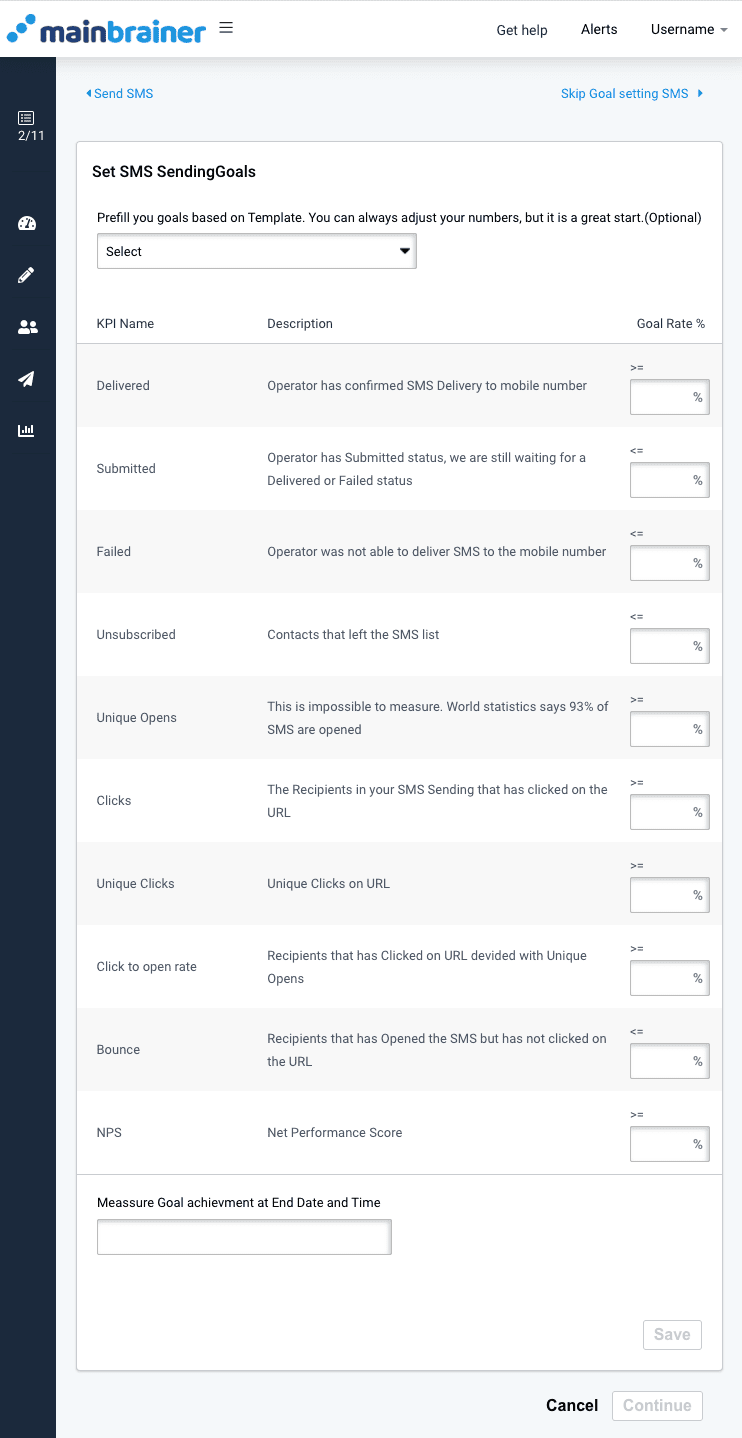Click the MainBrainer logo
The image size is (742, 1438).
click(x=106, y=30)
